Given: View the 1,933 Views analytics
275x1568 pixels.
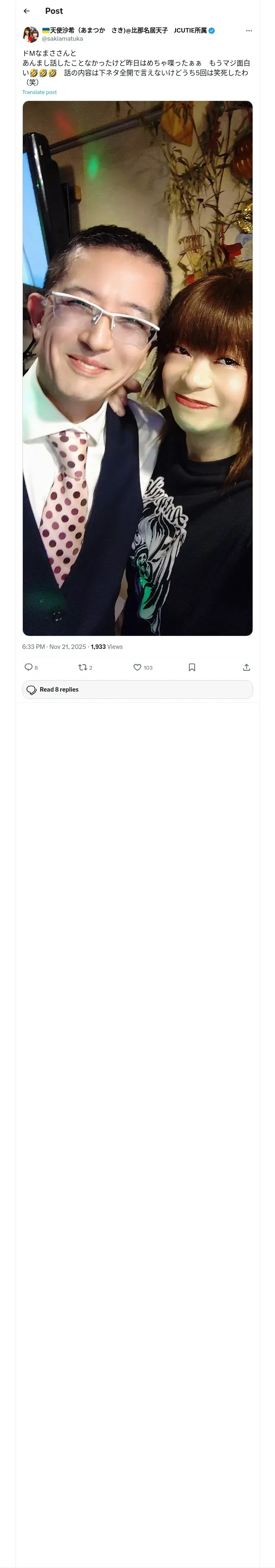Looking at the screenshot, I should tap(107, 646).
